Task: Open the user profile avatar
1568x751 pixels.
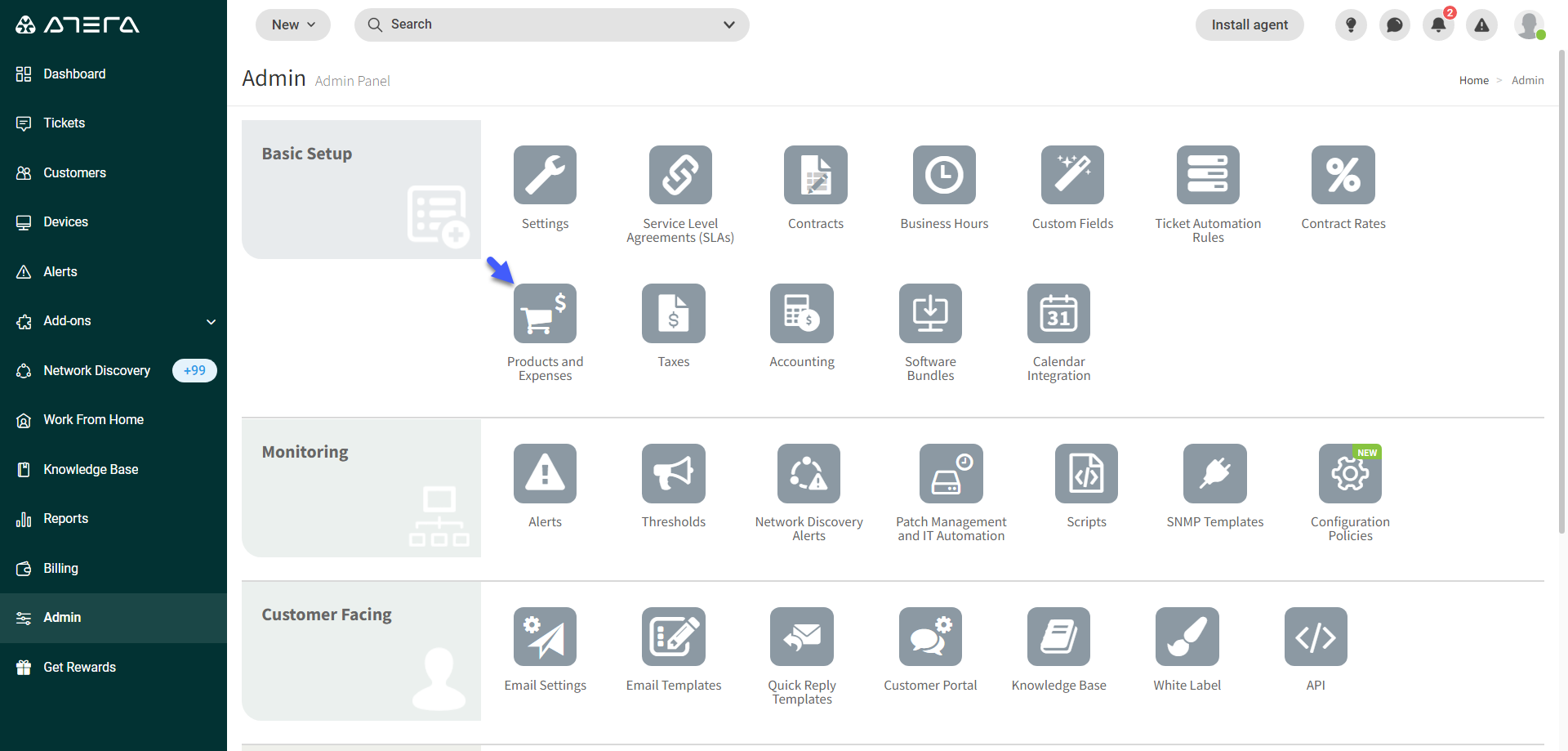Action: [1529, 25]
